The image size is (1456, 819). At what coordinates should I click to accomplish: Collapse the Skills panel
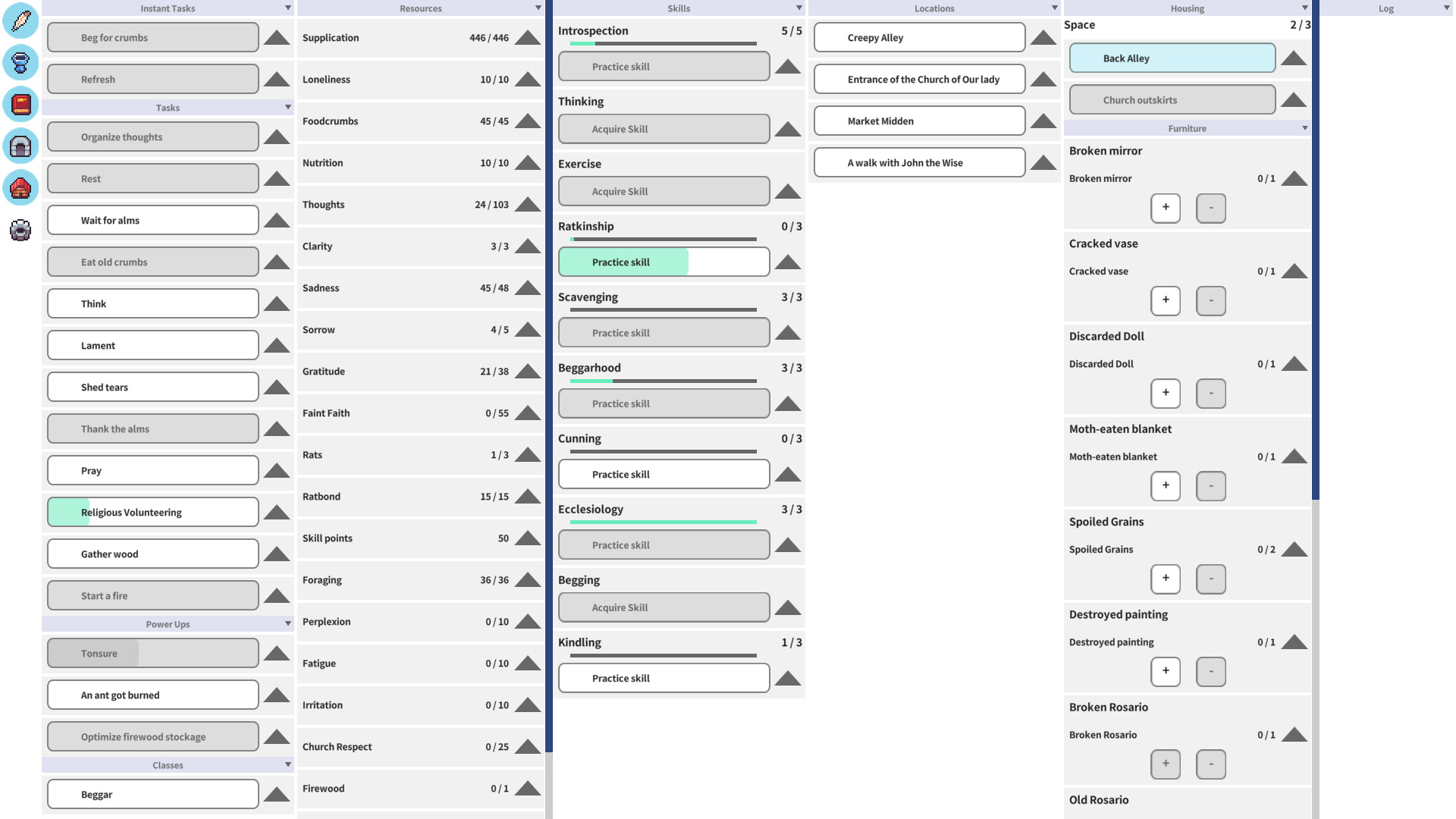click(x=799, y=8)
